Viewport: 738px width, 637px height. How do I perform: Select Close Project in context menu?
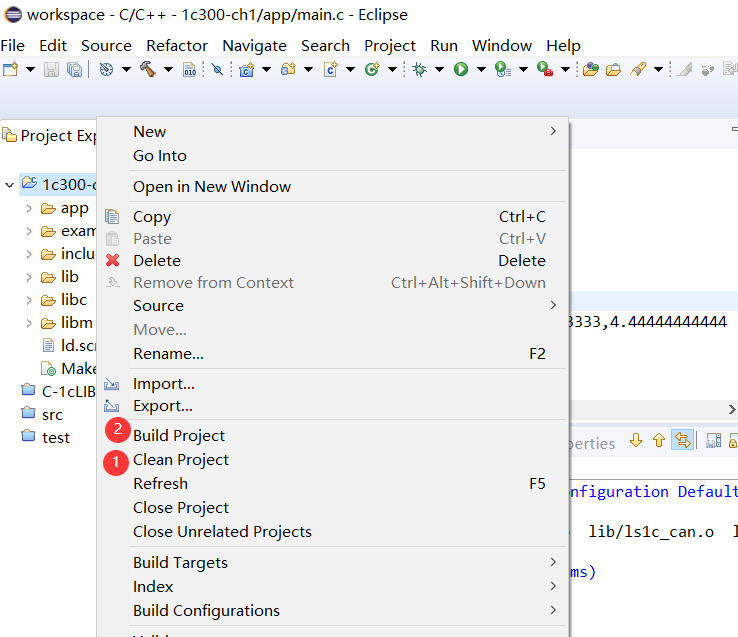click(x=333, y=508)
